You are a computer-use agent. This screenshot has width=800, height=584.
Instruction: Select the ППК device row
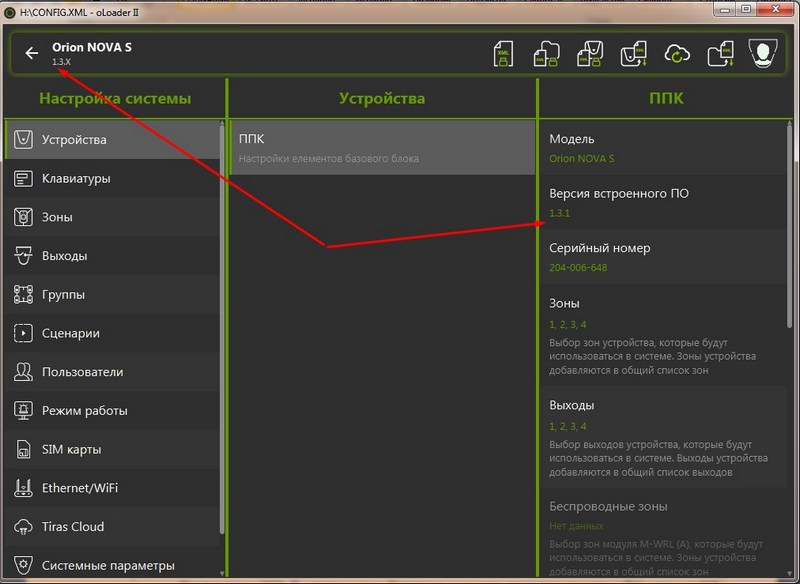[382, 148]
